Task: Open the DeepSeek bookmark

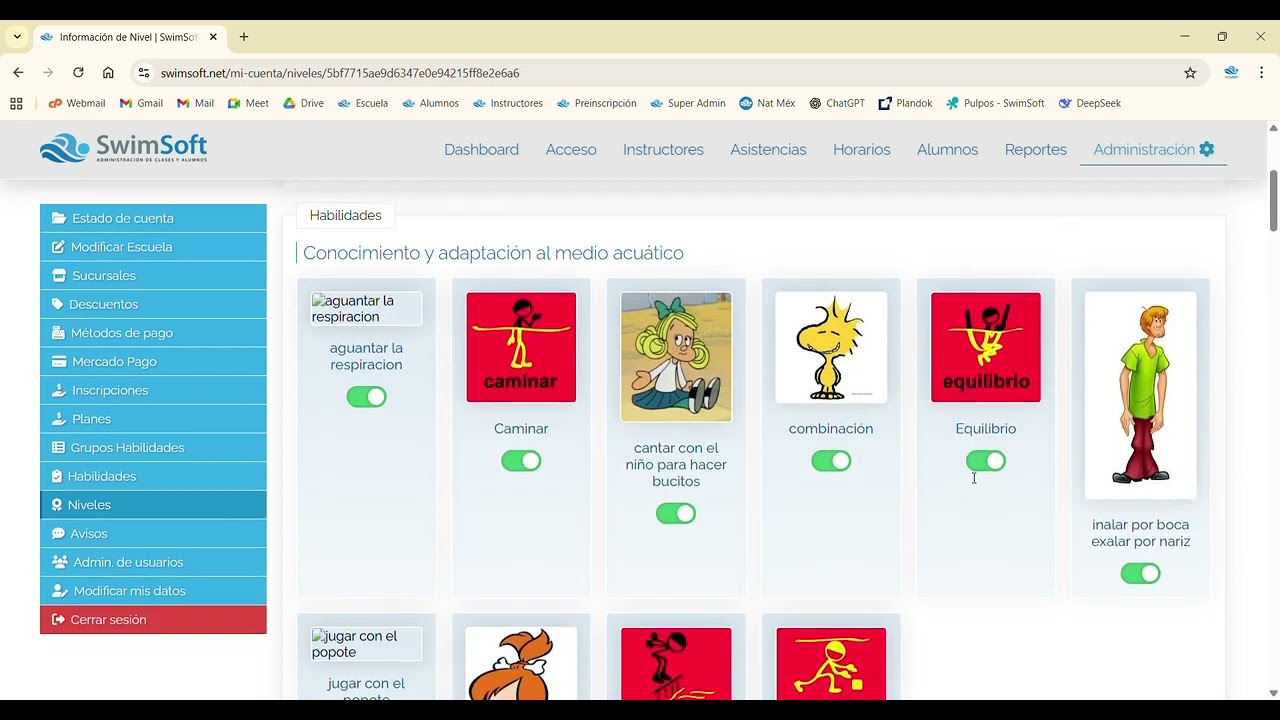Action: pyautogui.click(x=1089, y=103)
